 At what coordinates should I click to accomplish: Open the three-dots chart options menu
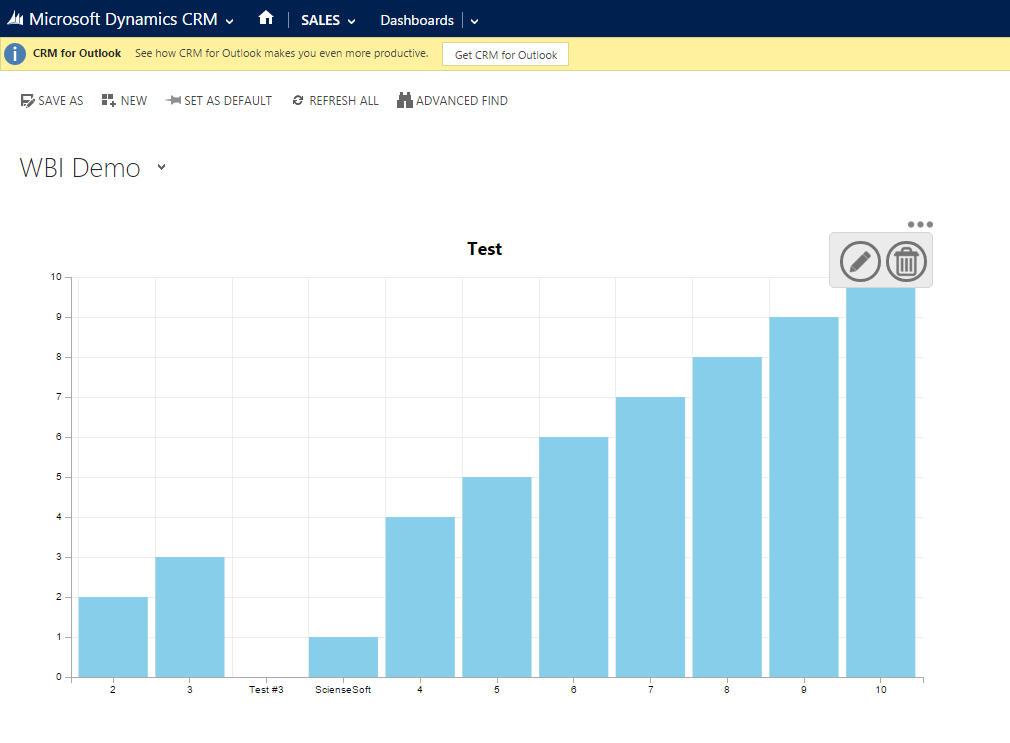pos(920,224)
